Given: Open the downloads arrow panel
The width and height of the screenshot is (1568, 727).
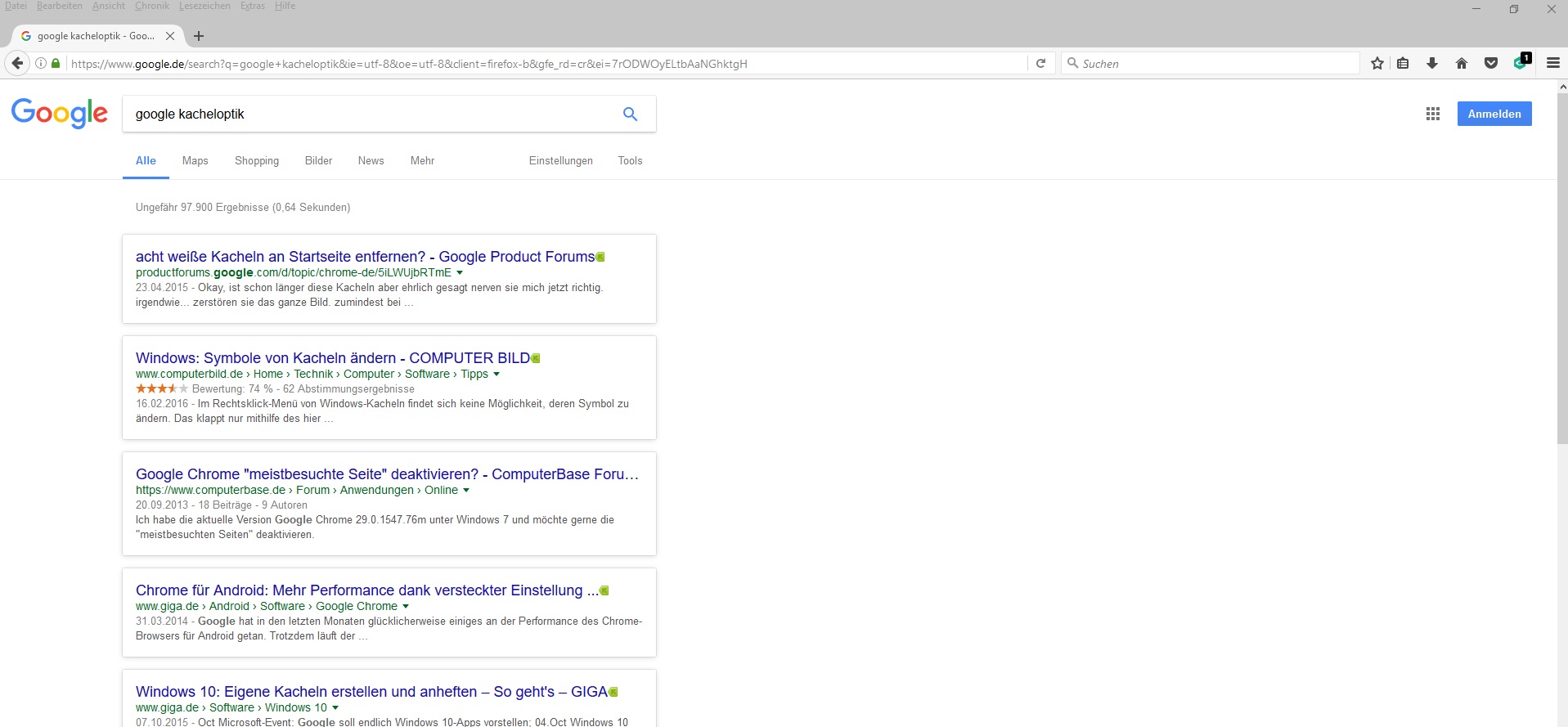Looking at the screenshot, I should (1432, 64).
